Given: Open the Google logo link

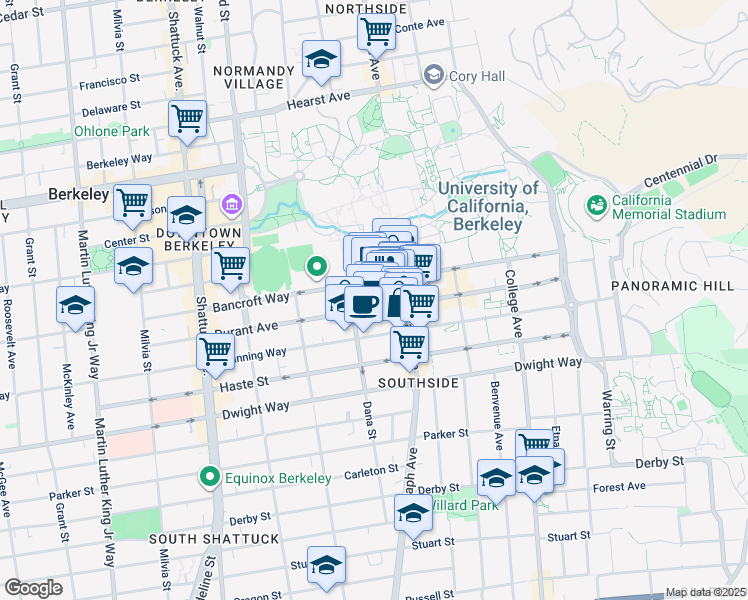Looking at the screenshot, I should pyautogui.click(x=33, y=588).
